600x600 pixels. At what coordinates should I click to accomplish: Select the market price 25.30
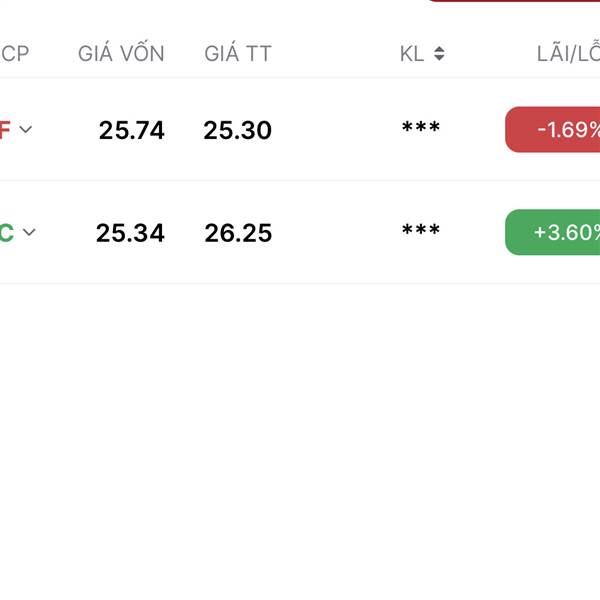point(237,130)
